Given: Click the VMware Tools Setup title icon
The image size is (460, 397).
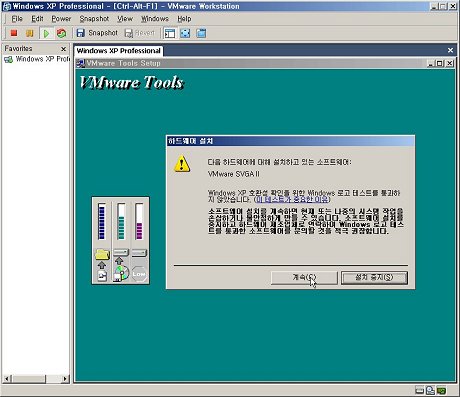Looking at the screenshot, I should [x=80, y=63].
